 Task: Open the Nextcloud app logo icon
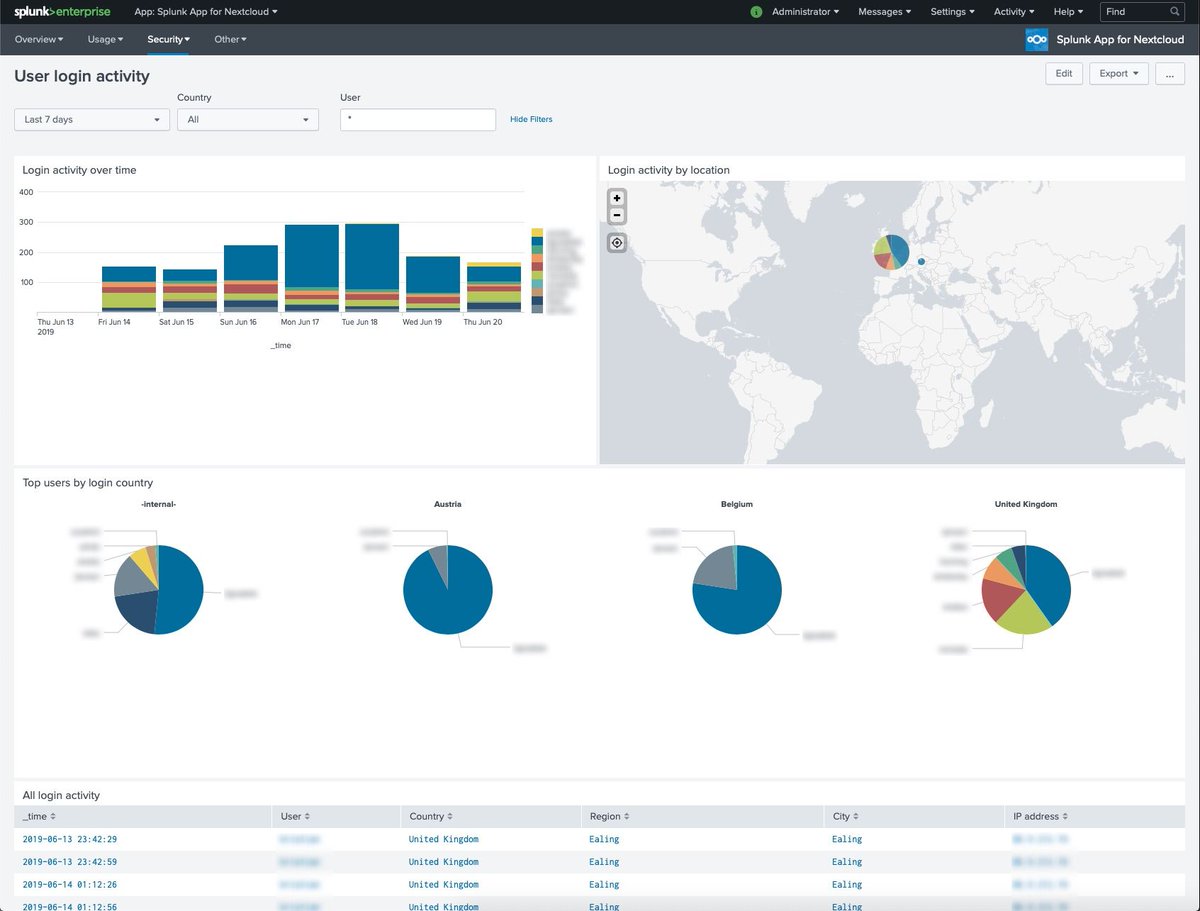1037,40
